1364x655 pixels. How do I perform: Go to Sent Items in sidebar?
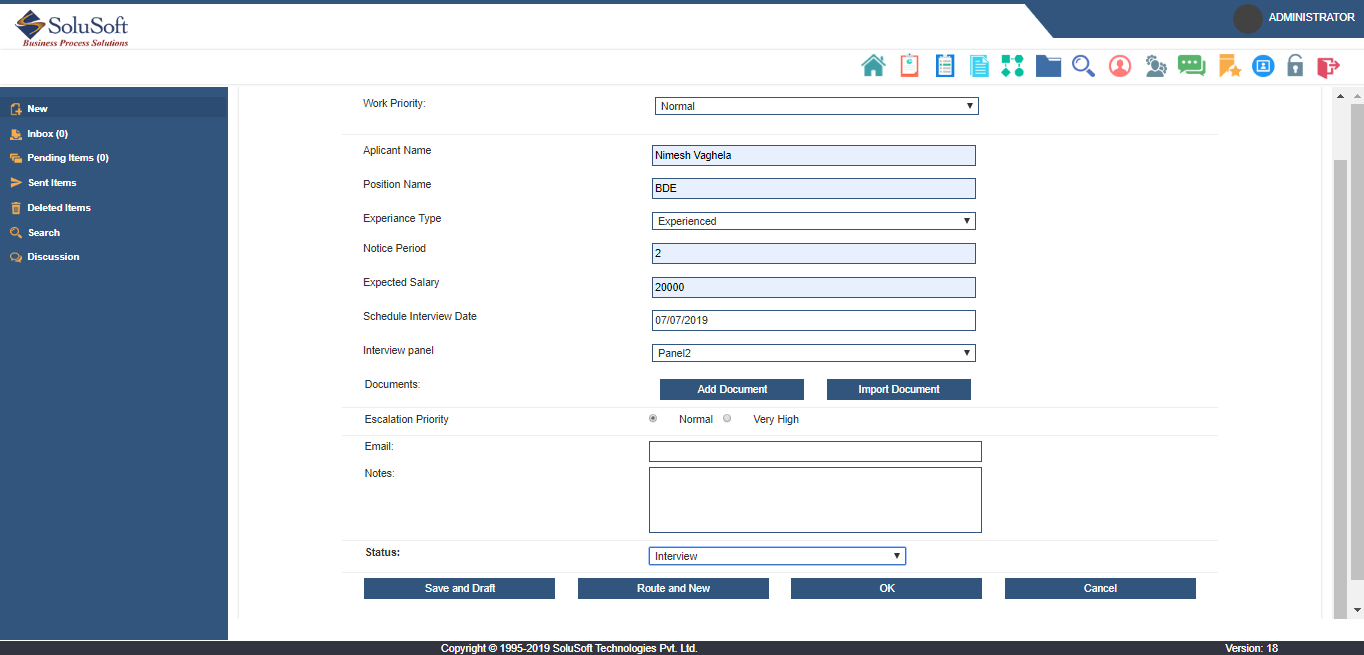pyautogui.click(x=51, y=183)
